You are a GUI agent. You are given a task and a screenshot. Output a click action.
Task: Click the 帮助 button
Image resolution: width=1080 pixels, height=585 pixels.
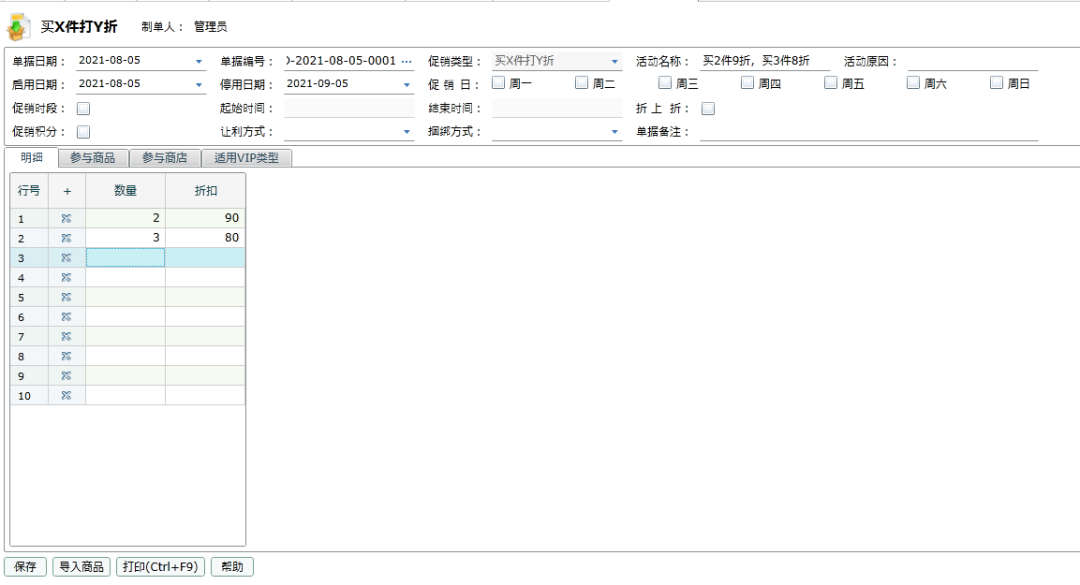[232, 566]
